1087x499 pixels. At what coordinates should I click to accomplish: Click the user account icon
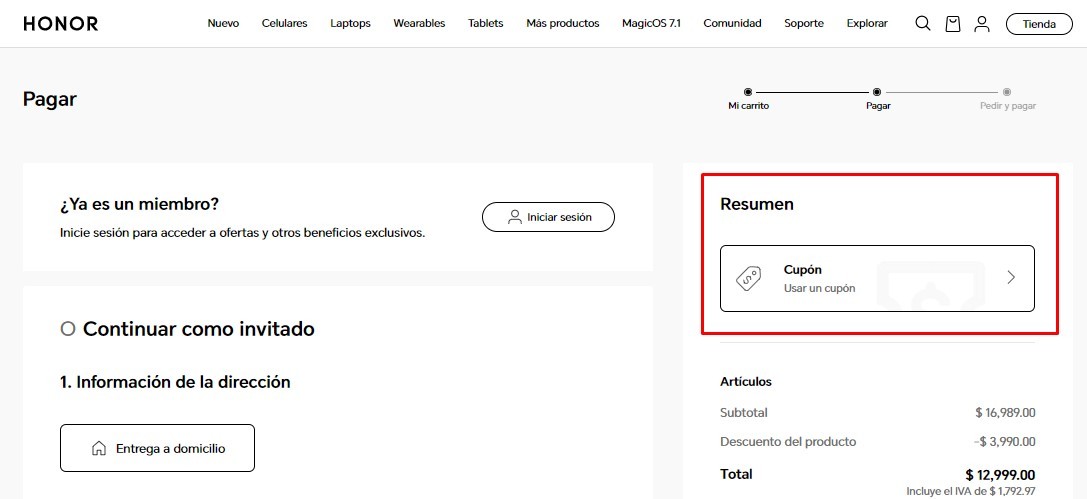coord(981,24)
